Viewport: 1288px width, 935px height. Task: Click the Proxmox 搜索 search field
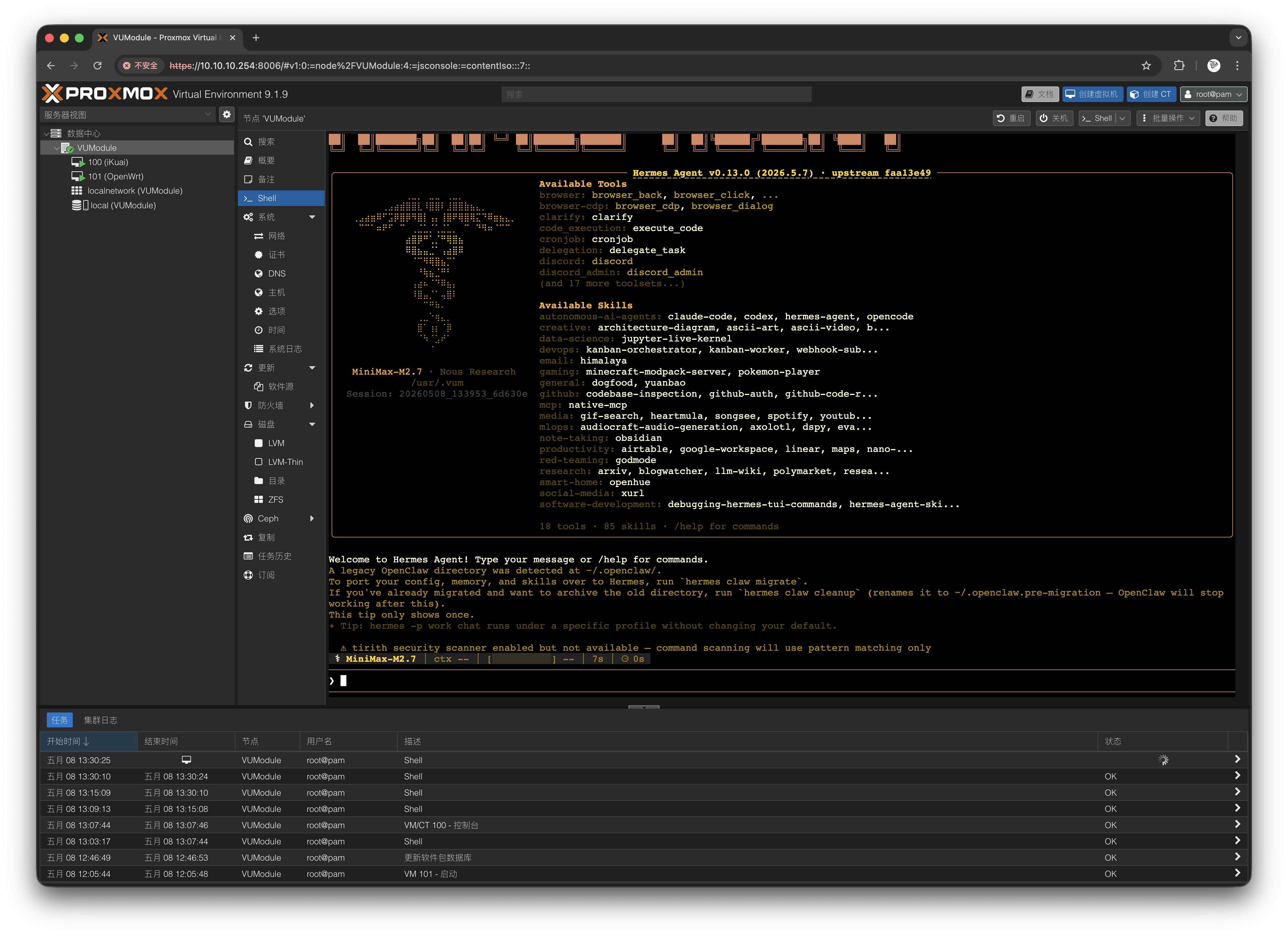[656, 94]
